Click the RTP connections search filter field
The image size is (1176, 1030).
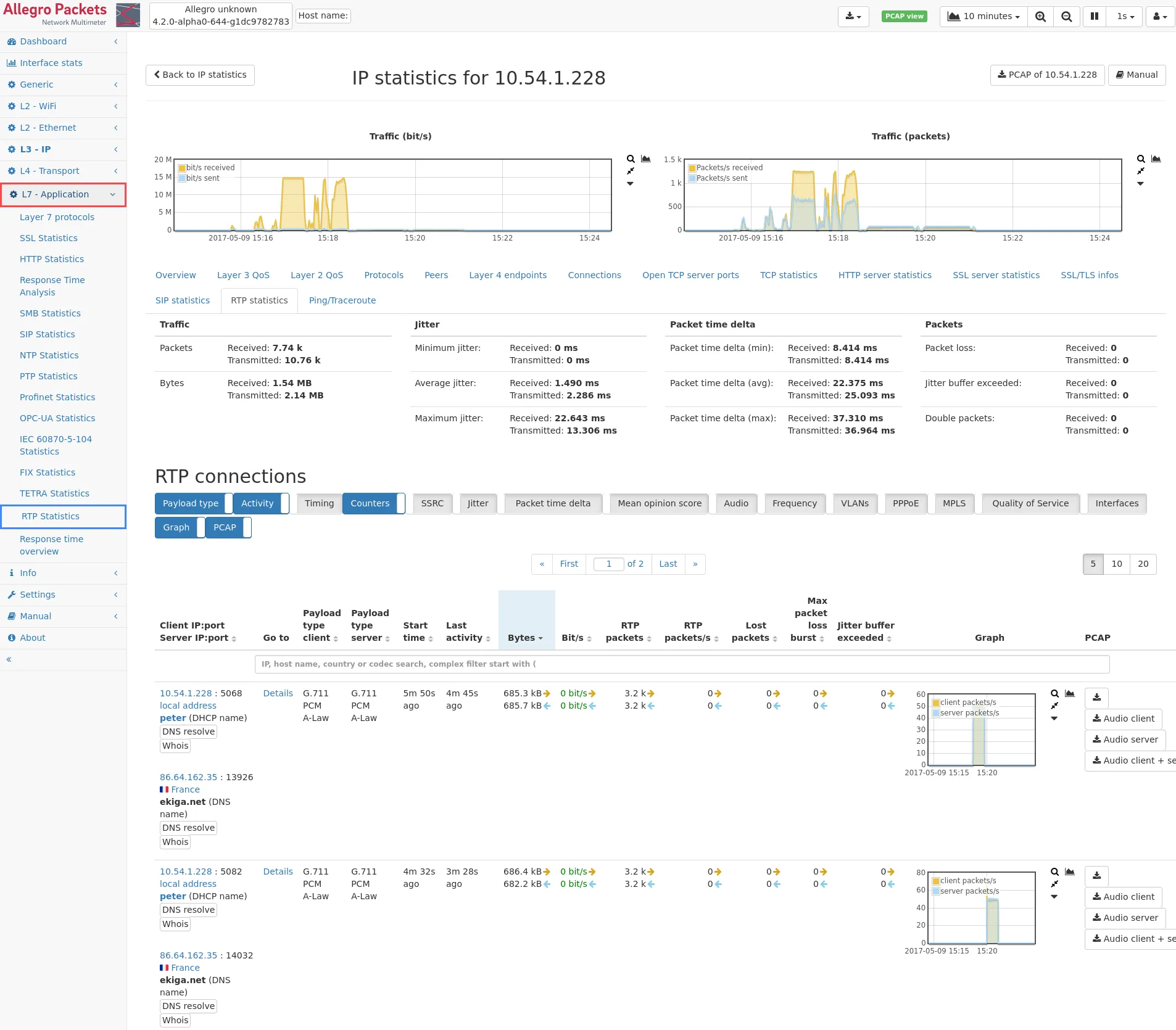pyautogui.click(x=682, y=664)
